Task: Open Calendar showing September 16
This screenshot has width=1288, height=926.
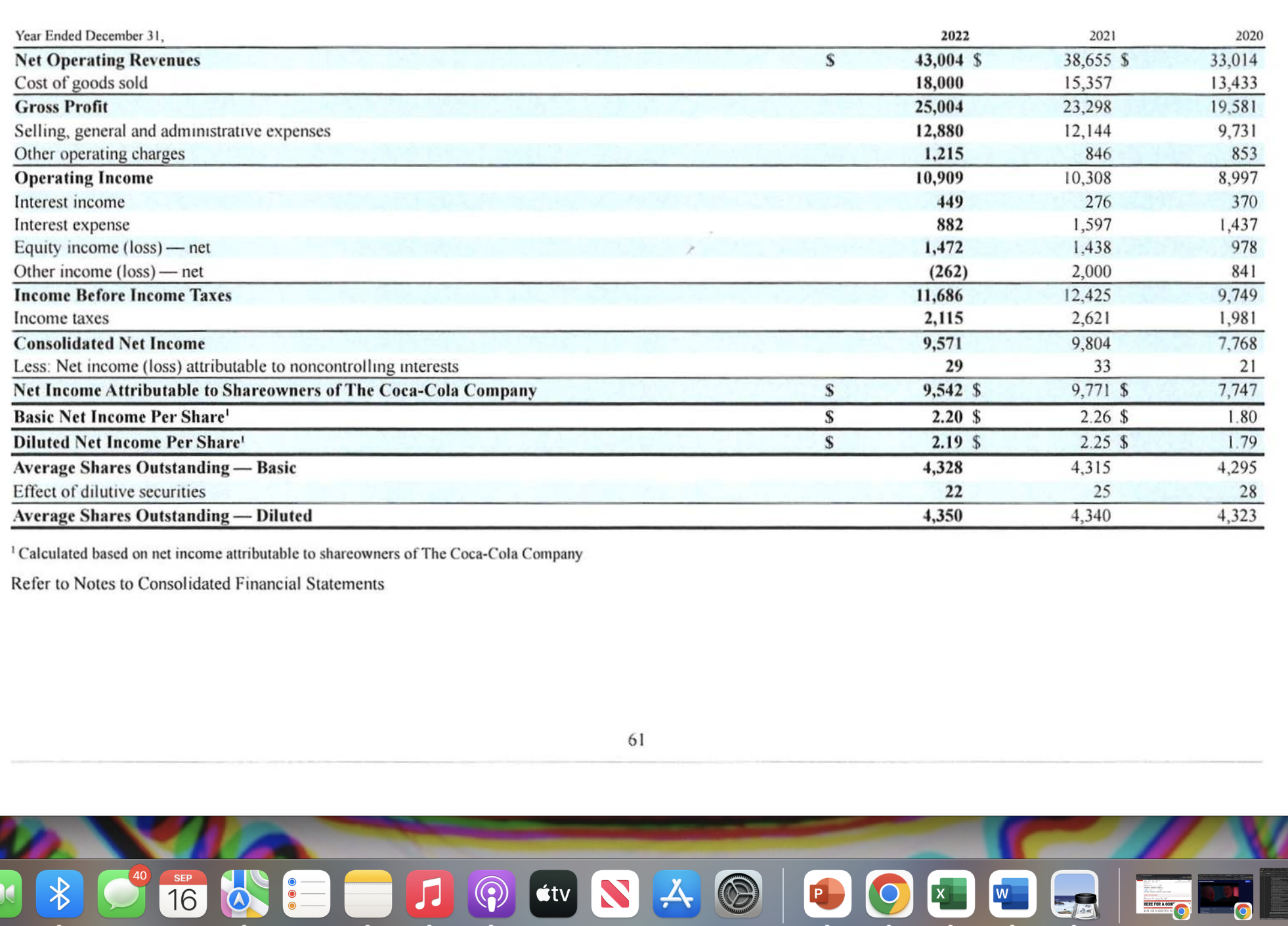Action: (184, 894)
